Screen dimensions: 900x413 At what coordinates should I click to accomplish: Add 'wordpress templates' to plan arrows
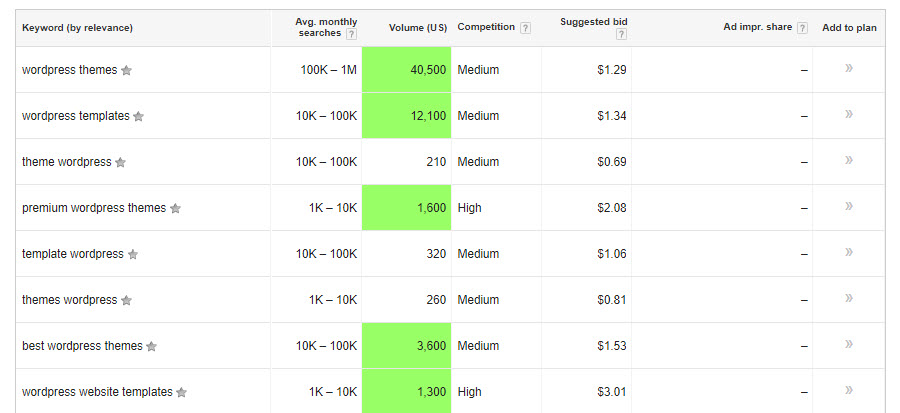(x=849, y=114)
